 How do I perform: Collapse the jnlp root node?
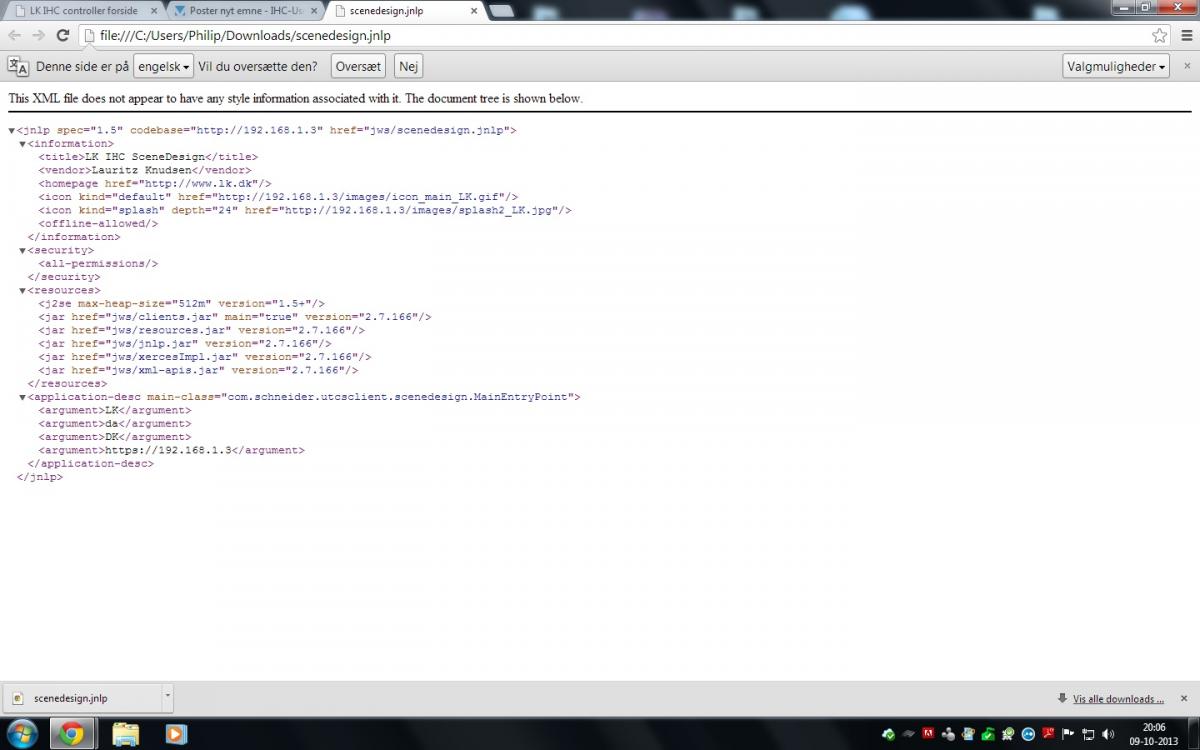[12, 131]
